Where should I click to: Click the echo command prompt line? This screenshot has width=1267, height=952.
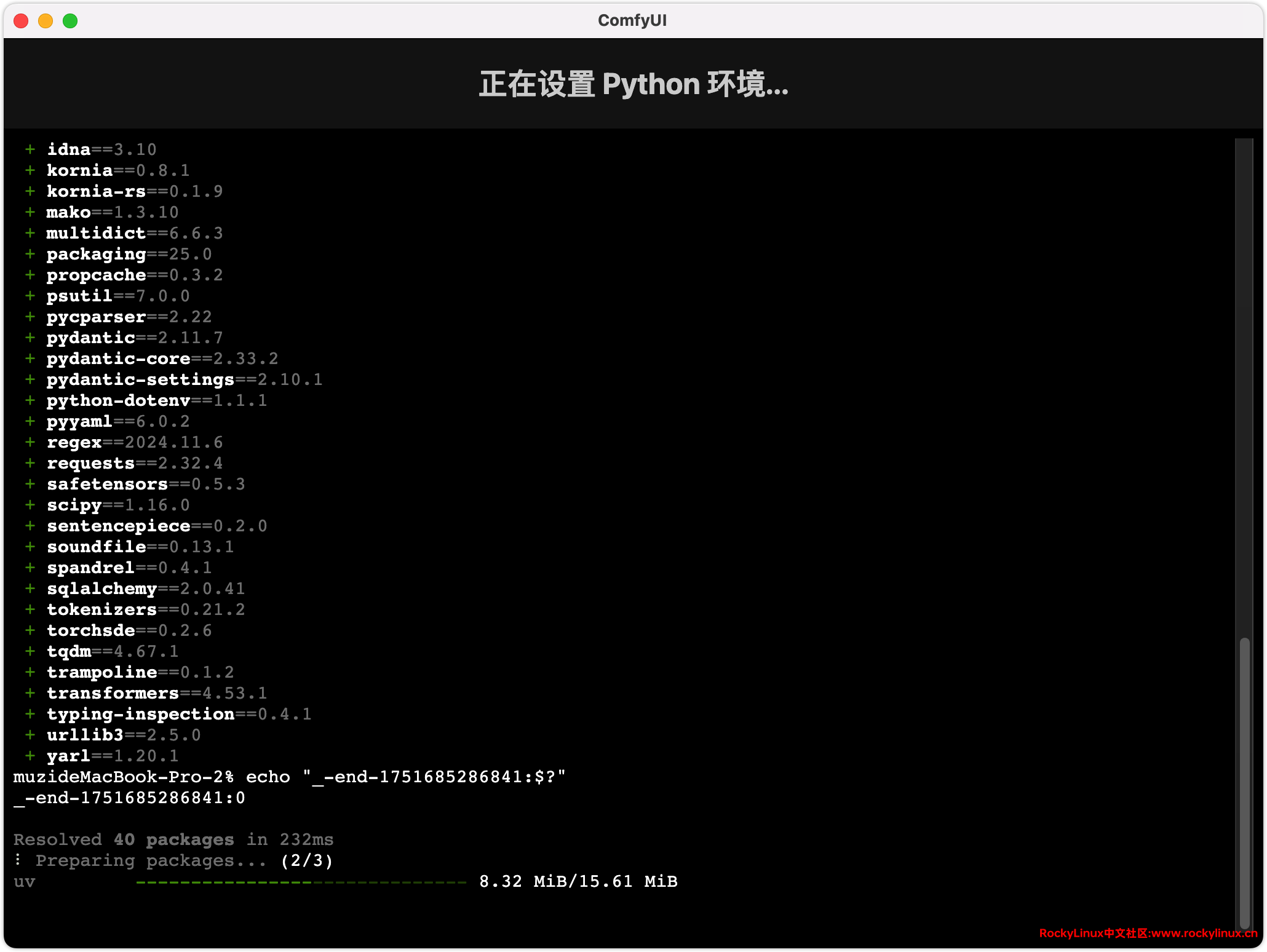coord(289,777)
